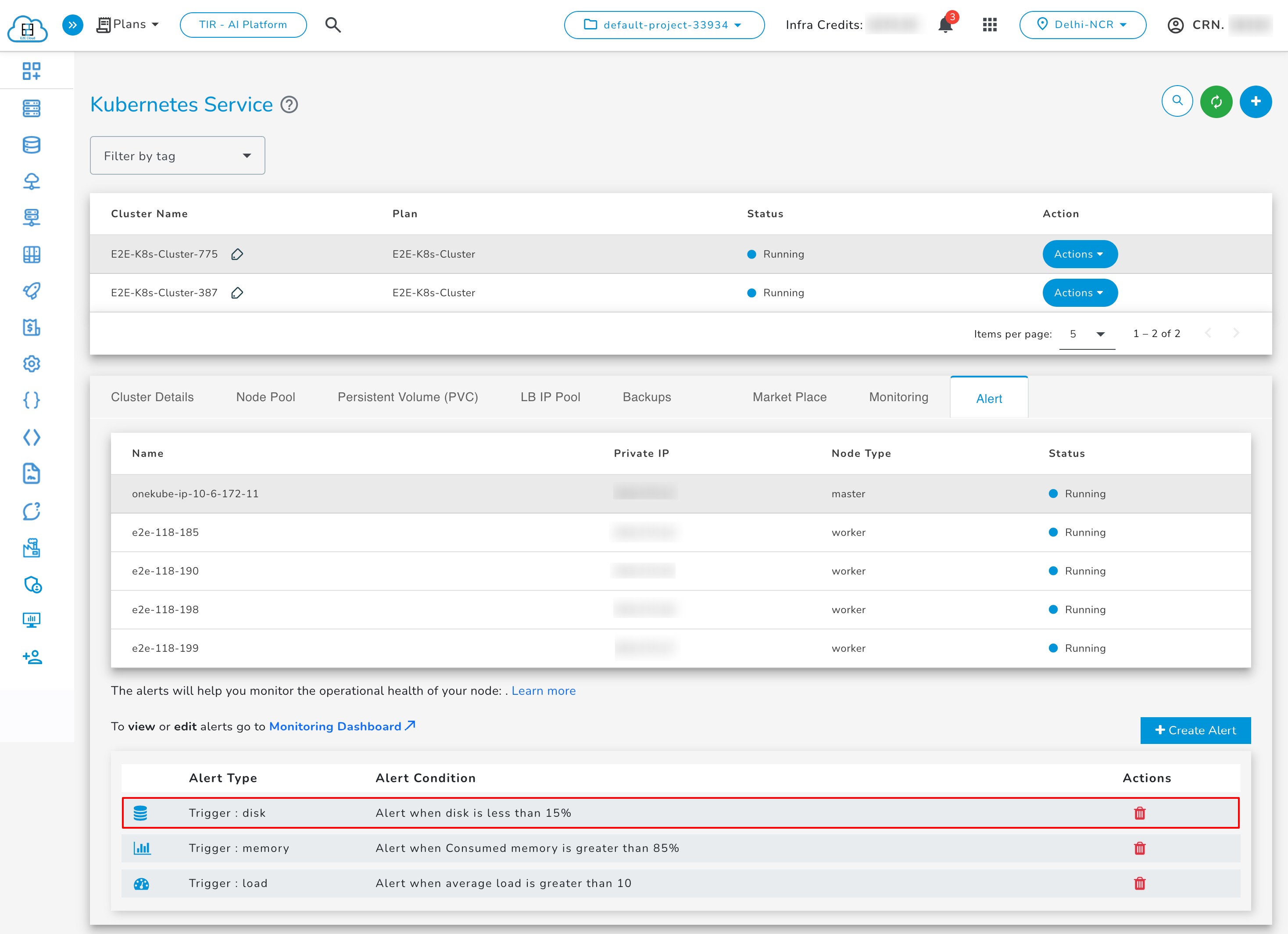This screenshot has height=934, width=1288.
Task: Open the global search magnifier icon
Action: coord(333,25)
